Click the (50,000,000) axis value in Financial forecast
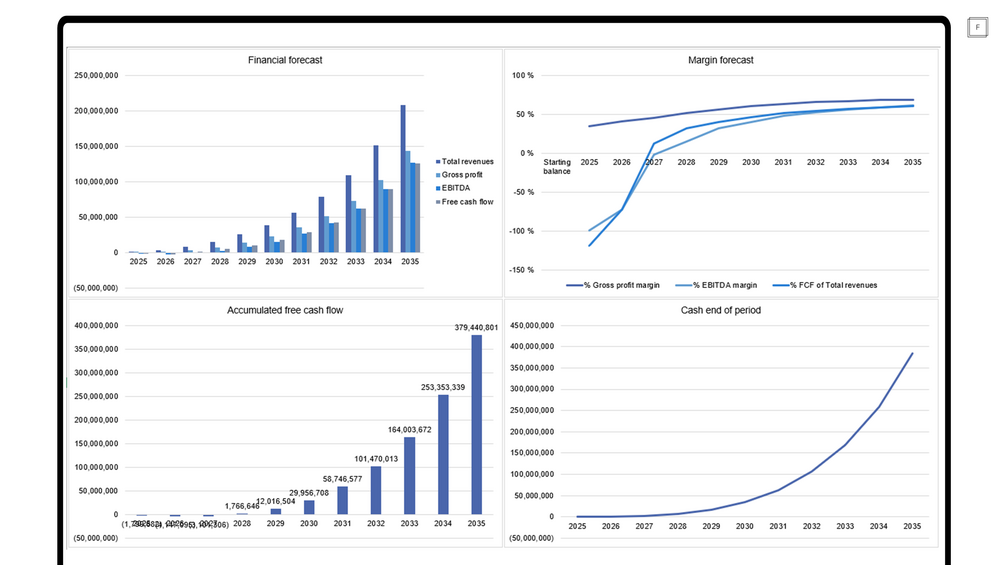1005x565 pixels. click(96, 288)
